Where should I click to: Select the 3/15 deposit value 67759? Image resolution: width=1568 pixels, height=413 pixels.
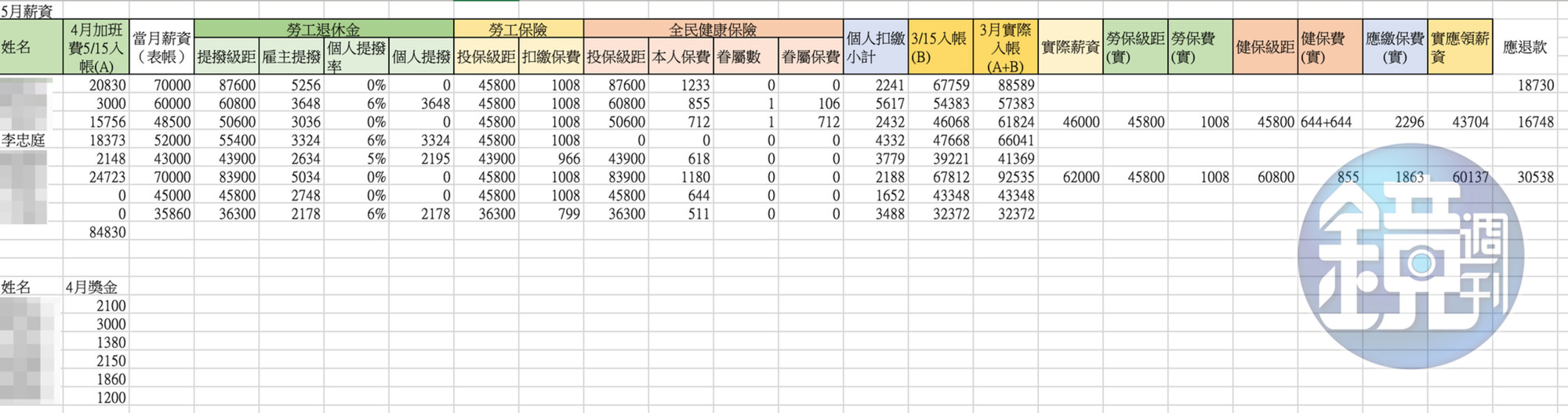[x=940, y=85]
